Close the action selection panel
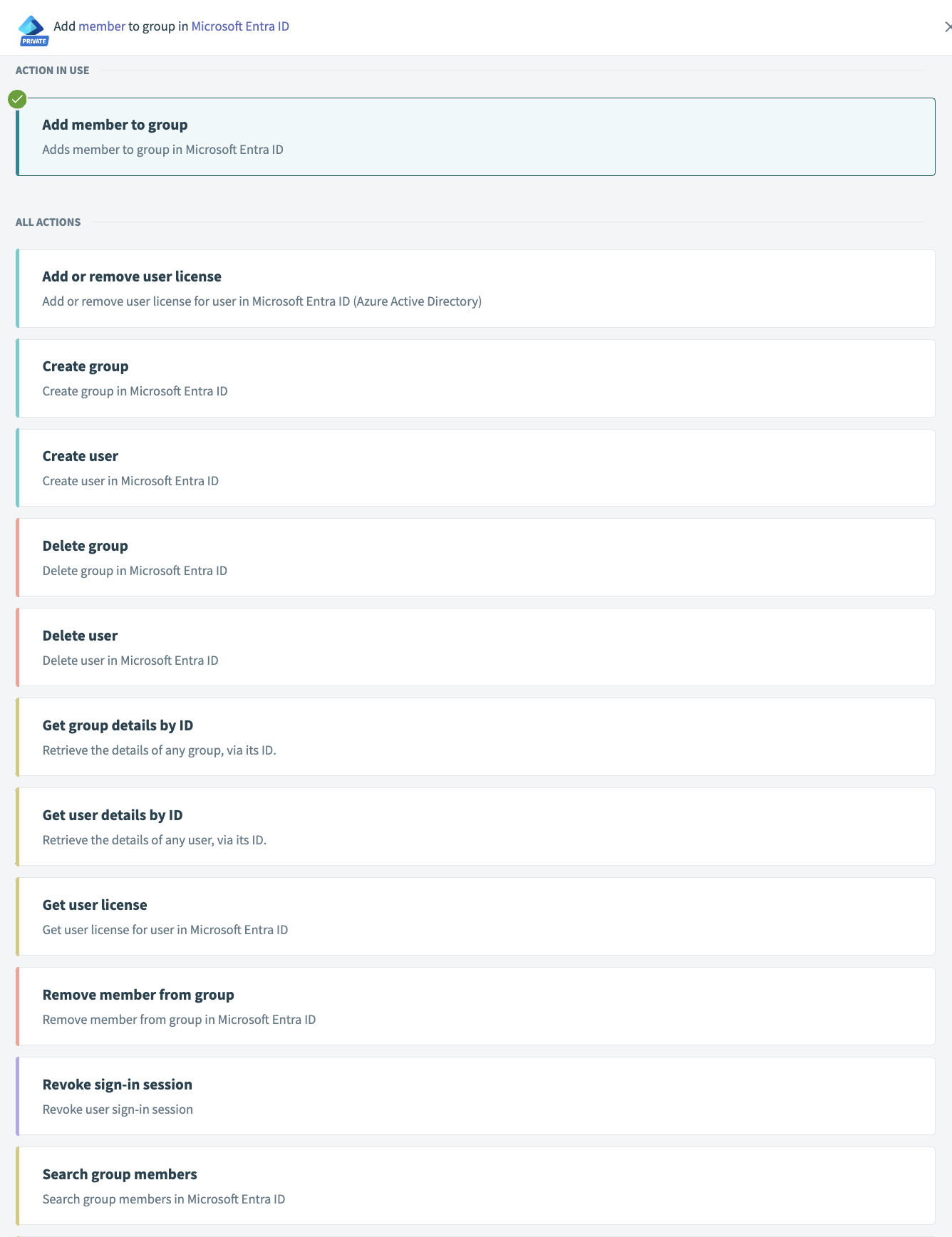The width and height of the screenshot is (952, 1237). point(947,27)
